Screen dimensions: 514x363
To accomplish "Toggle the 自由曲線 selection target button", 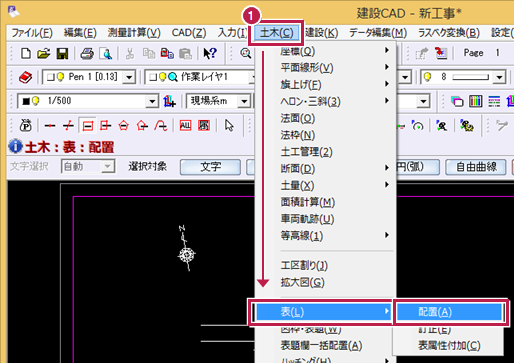I will [476, 167].
